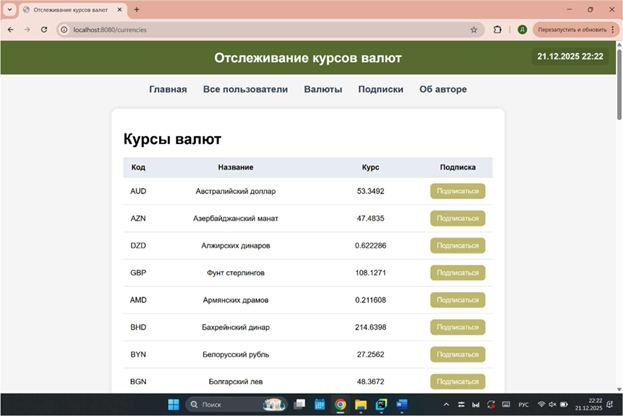
Task: Subscribe to the Австралийский доллар rate
Action: [x=457, y=191]
